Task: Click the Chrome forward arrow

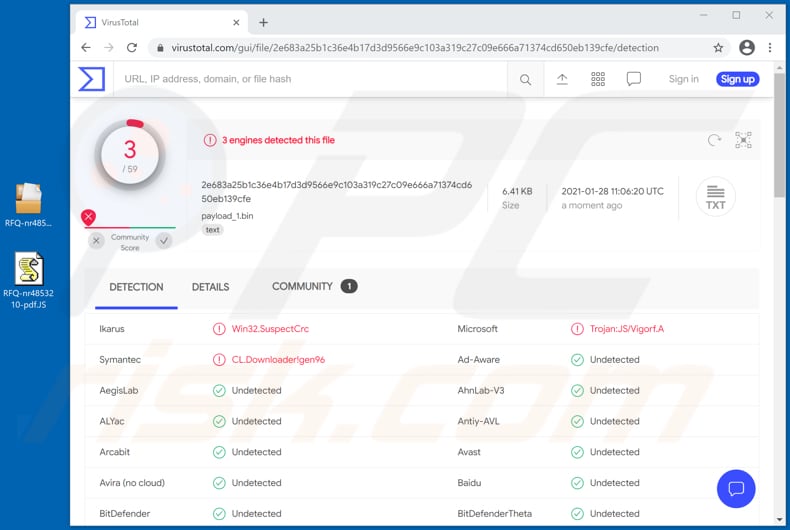Action: point(109,47)
